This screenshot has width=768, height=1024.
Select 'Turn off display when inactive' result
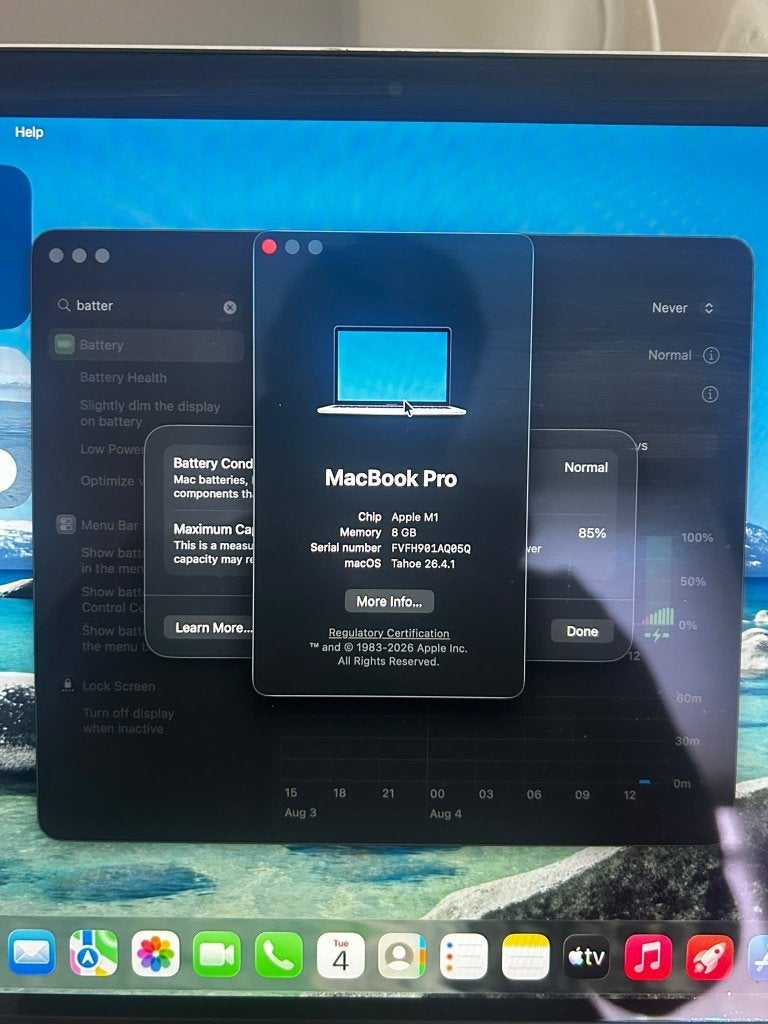[x=129, y=720]
